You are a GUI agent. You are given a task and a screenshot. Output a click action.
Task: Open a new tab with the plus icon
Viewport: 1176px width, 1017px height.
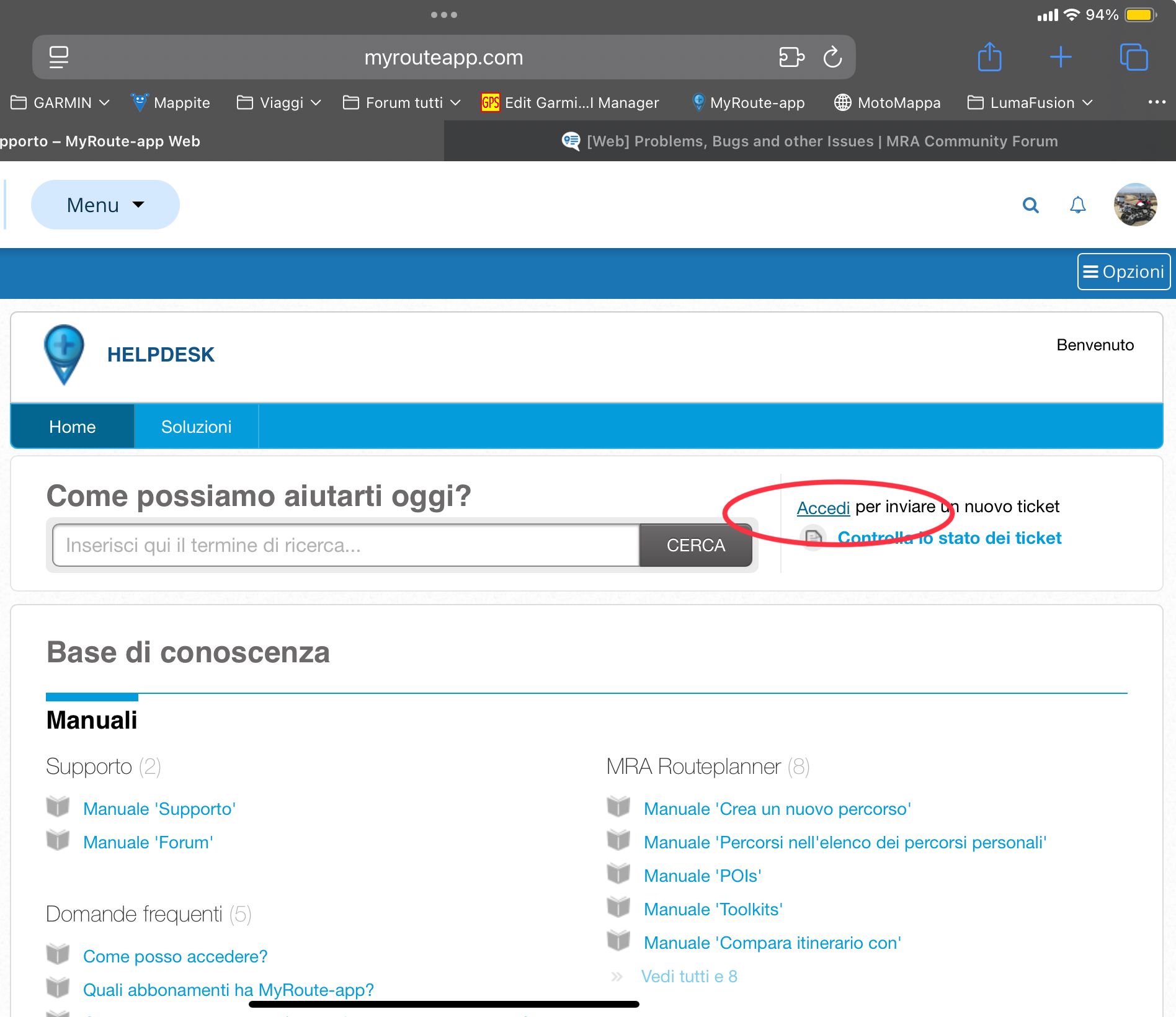(x=1061, y=57)
